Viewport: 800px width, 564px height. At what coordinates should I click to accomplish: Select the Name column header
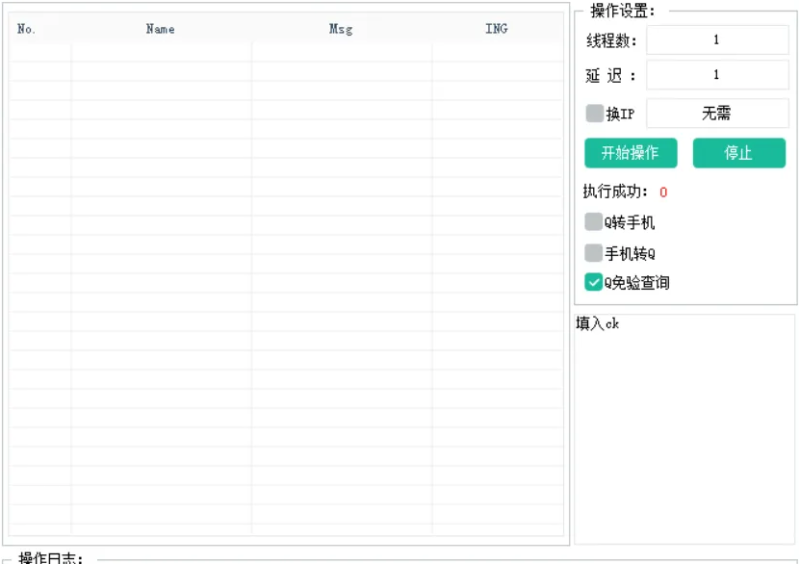(x=161, y=29)
